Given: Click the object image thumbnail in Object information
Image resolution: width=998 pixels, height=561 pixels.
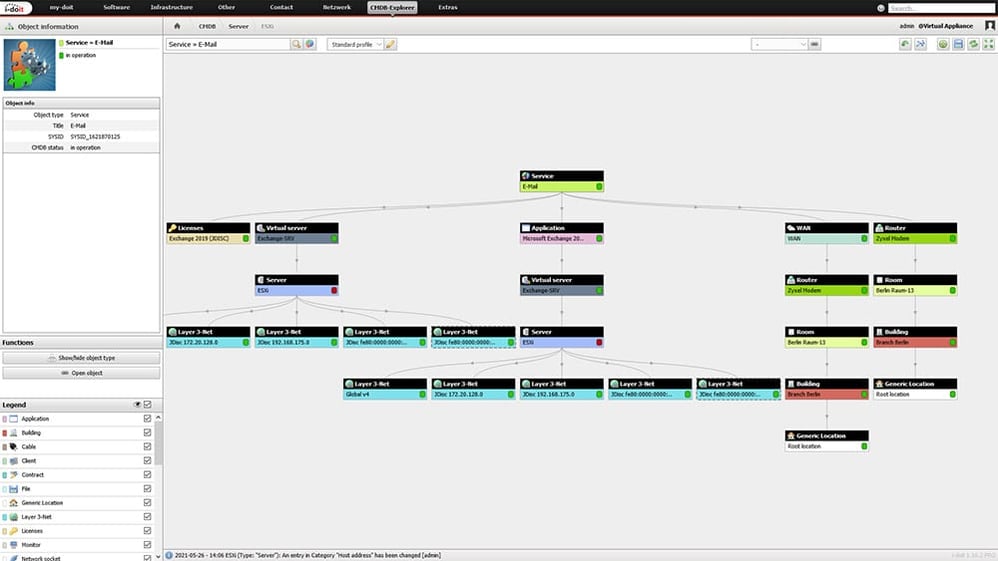Looking at the screenshot, I should tap(29, 65).
